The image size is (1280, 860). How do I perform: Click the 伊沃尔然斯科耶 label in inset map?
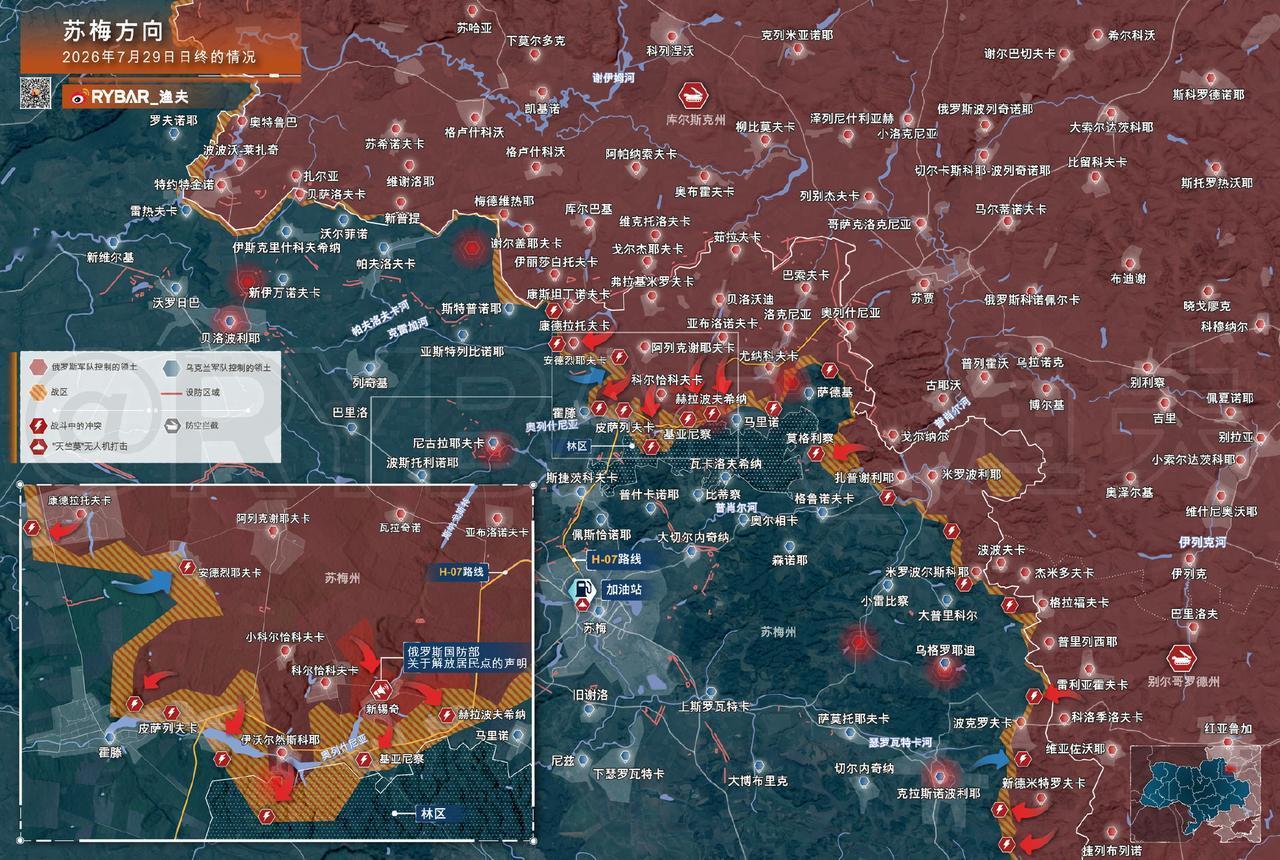pyautogui.click(x=281, y=740)
